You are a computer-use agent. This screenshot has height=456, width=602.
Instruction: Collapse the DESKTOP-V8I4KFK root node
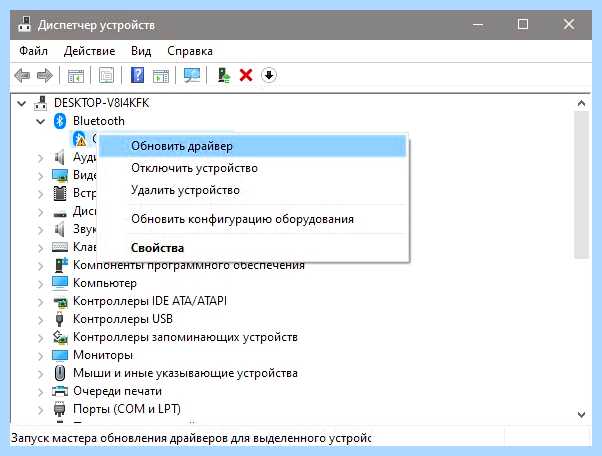pos(22,103)
